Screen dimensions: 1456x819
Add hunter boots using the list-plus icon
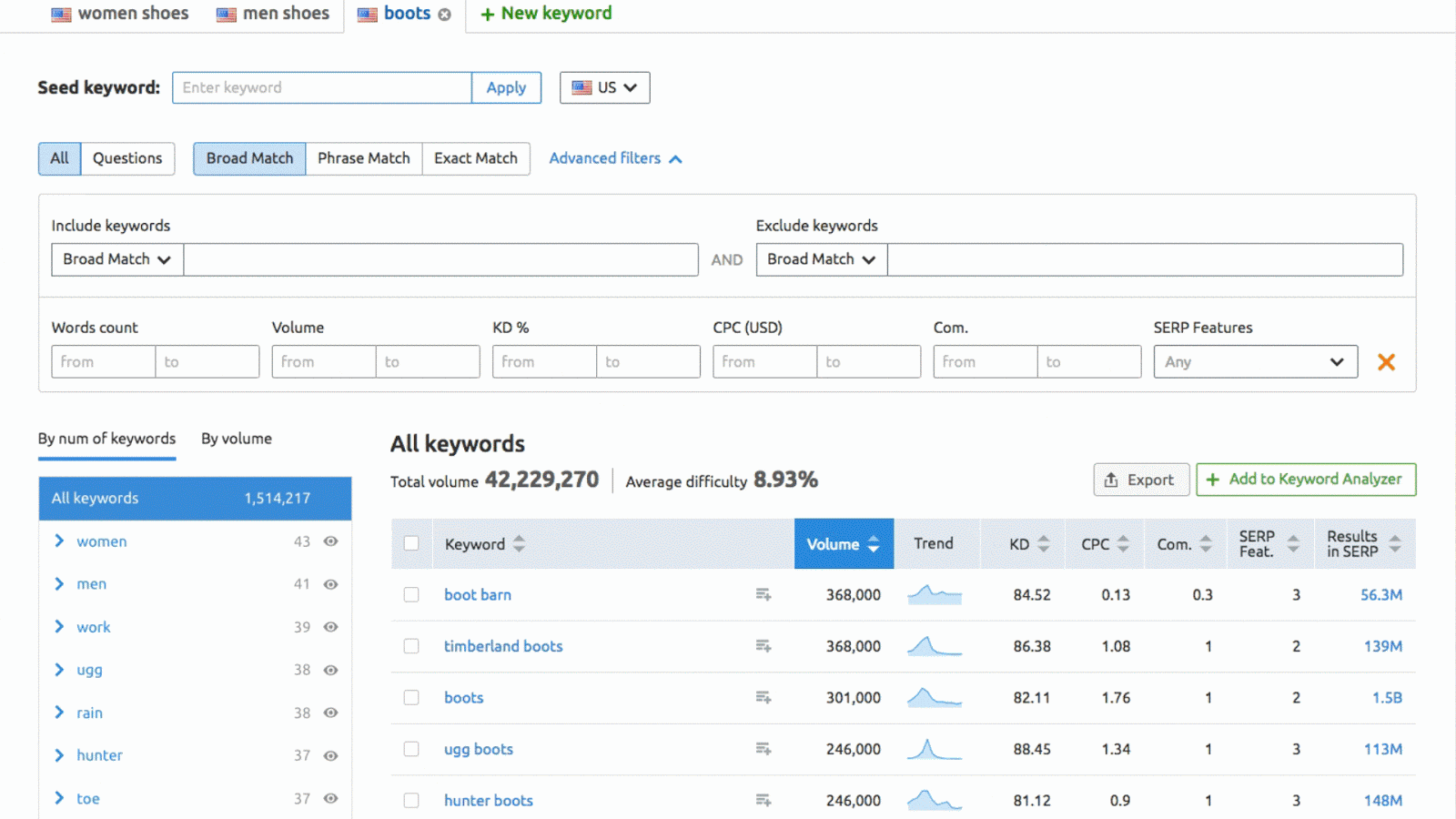click(x=763, y=801)
